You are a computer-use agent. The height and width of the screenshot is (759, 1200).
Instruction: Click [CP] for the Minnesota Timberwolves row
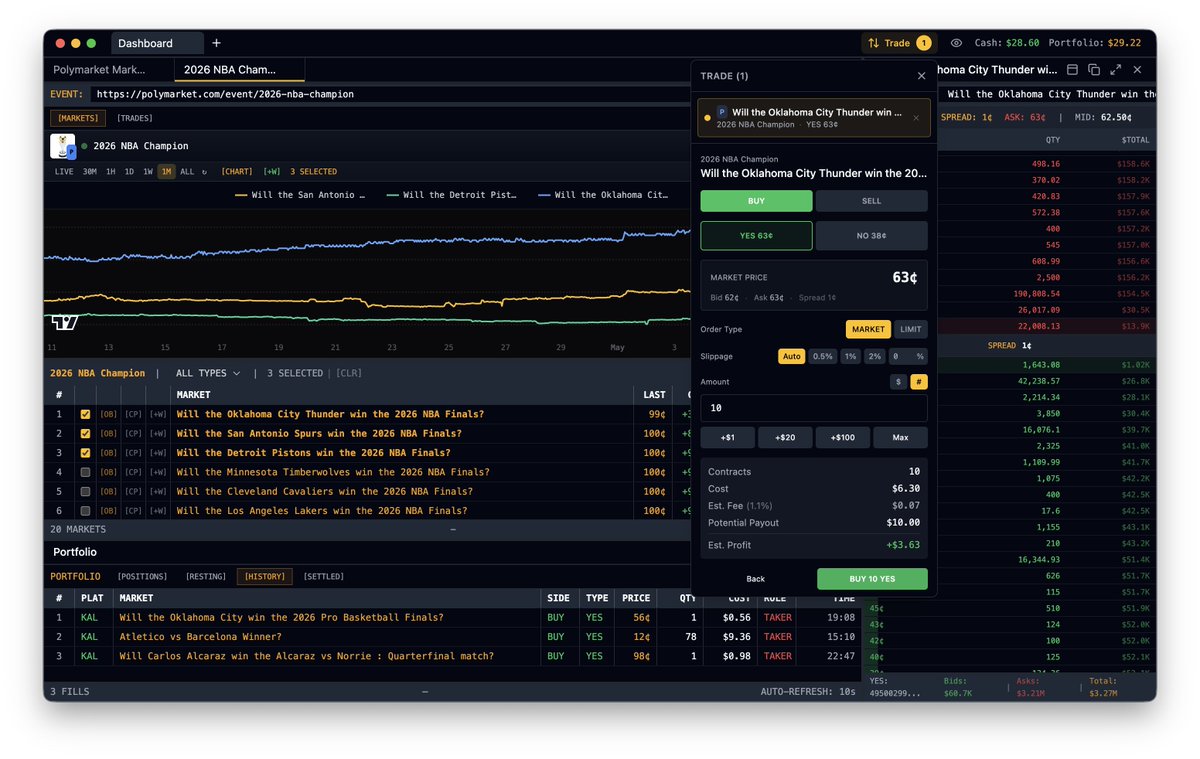click(x=133, y=472)
